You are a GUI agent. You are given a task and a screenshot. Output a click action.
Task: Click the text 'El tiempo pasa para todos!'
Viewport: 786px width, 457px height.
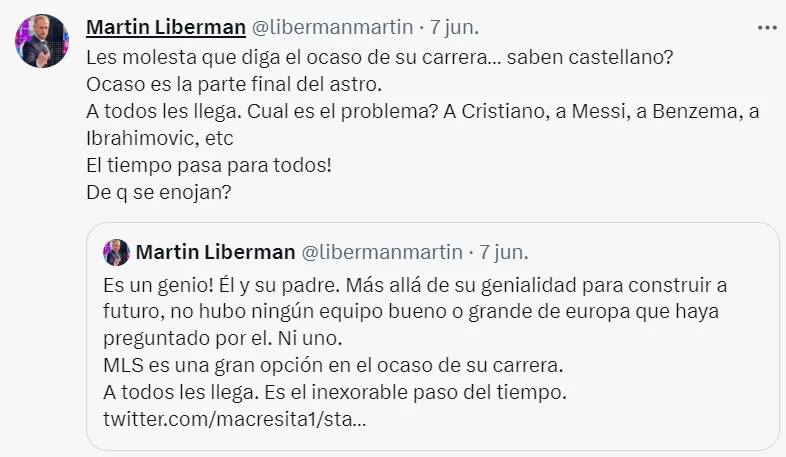point(209,164)
